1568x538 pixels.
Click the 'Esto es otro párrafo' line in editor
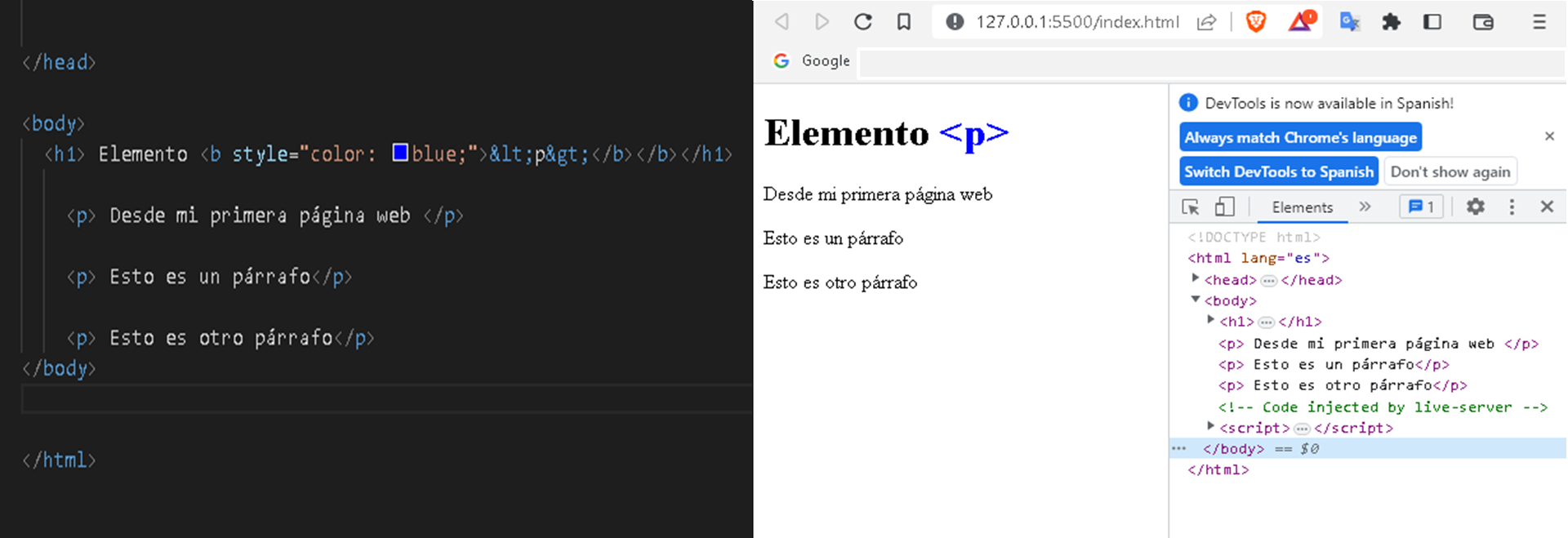[220, 338]
